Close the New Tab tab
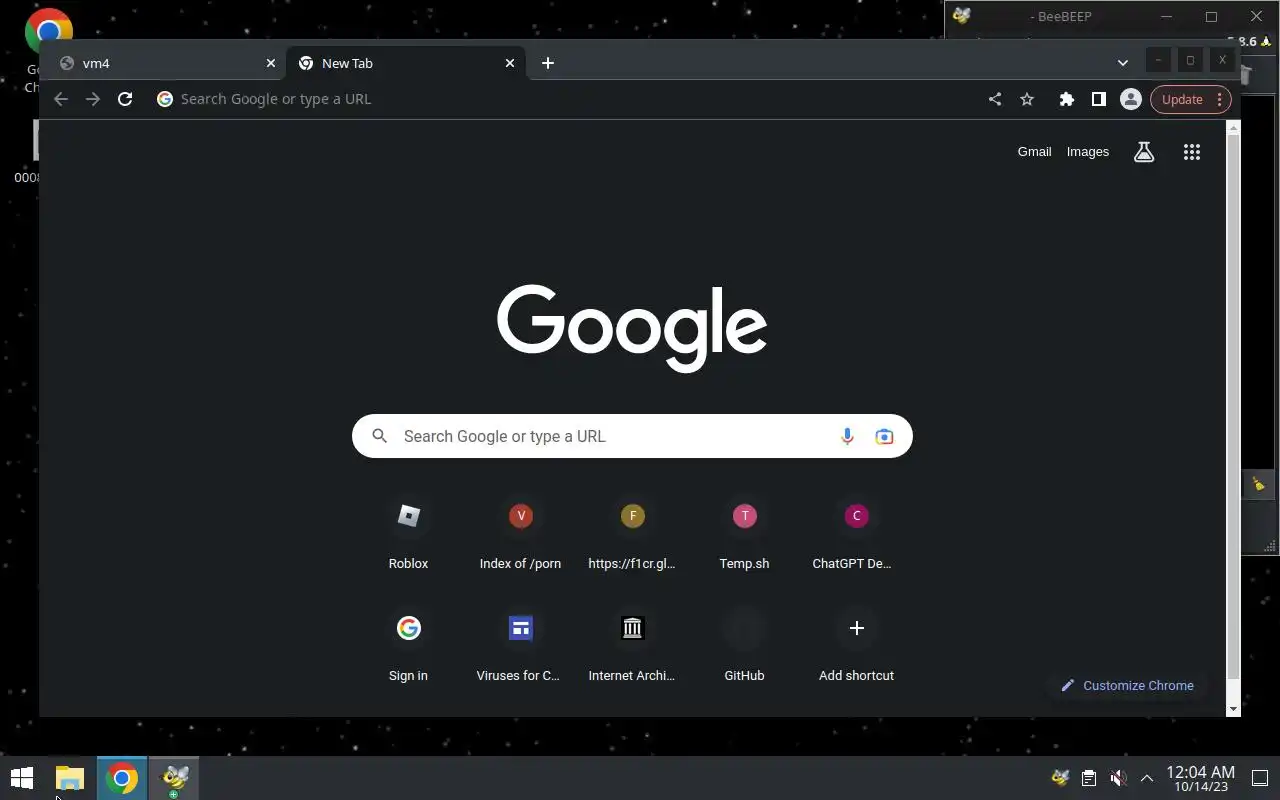Viewport: 1280px width, 800px height. [x=510, y=63]
